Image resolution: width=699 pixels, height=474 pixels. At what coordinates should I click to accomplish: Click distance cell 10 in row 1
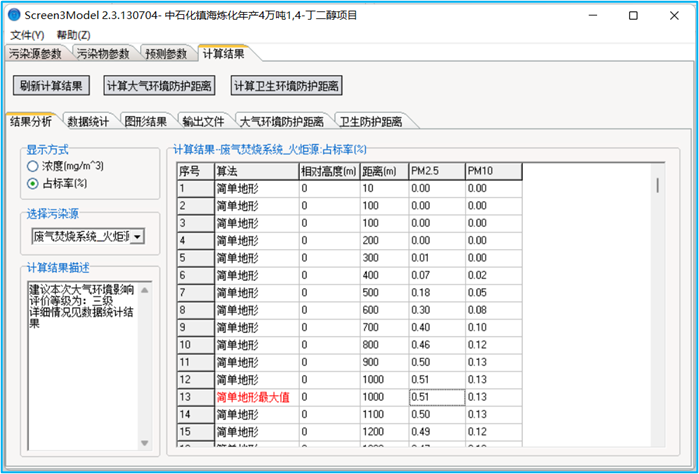coord(384,189)
